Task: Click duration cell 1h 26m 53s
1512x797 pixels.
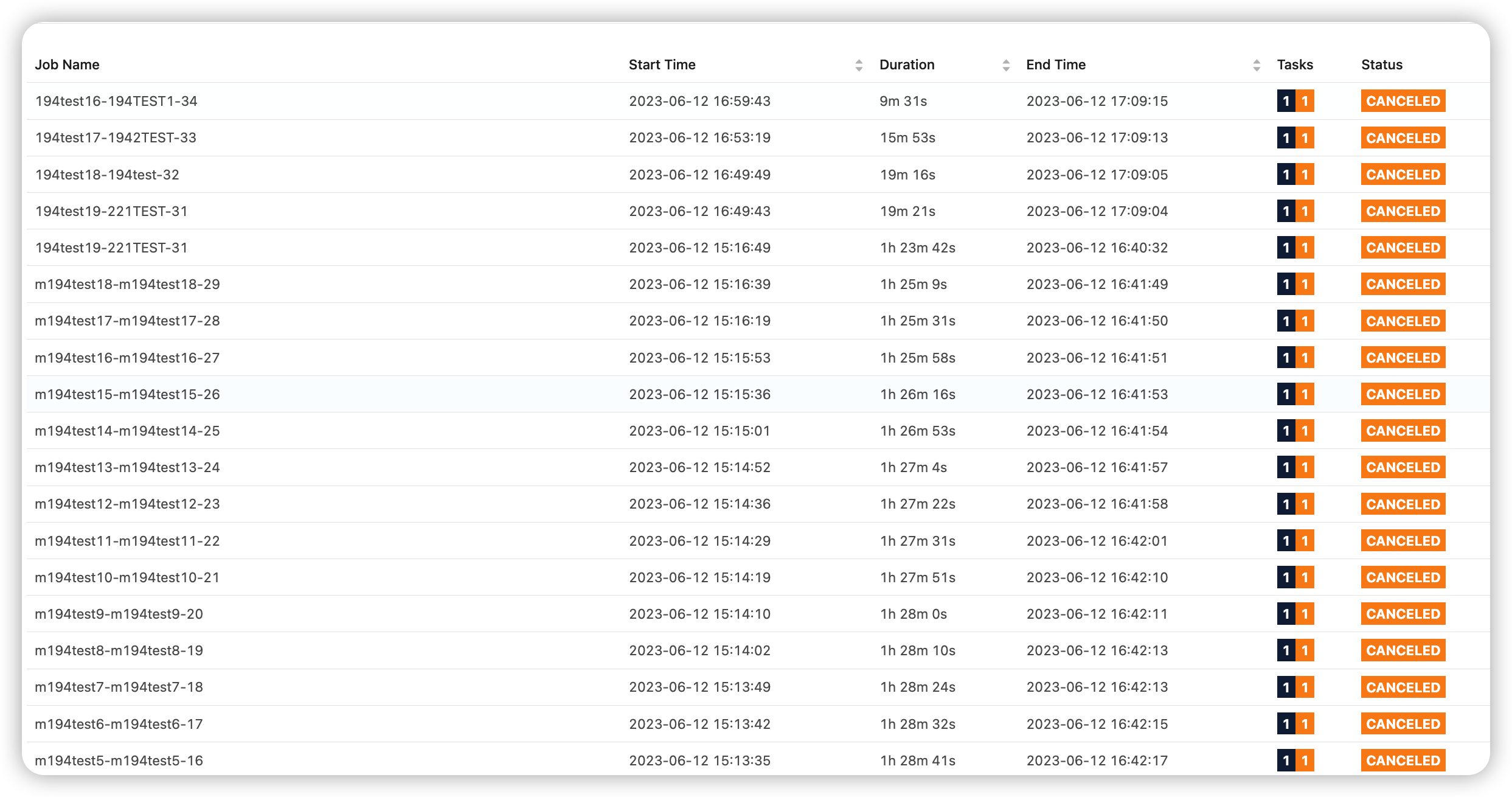Action: [918, 431]
